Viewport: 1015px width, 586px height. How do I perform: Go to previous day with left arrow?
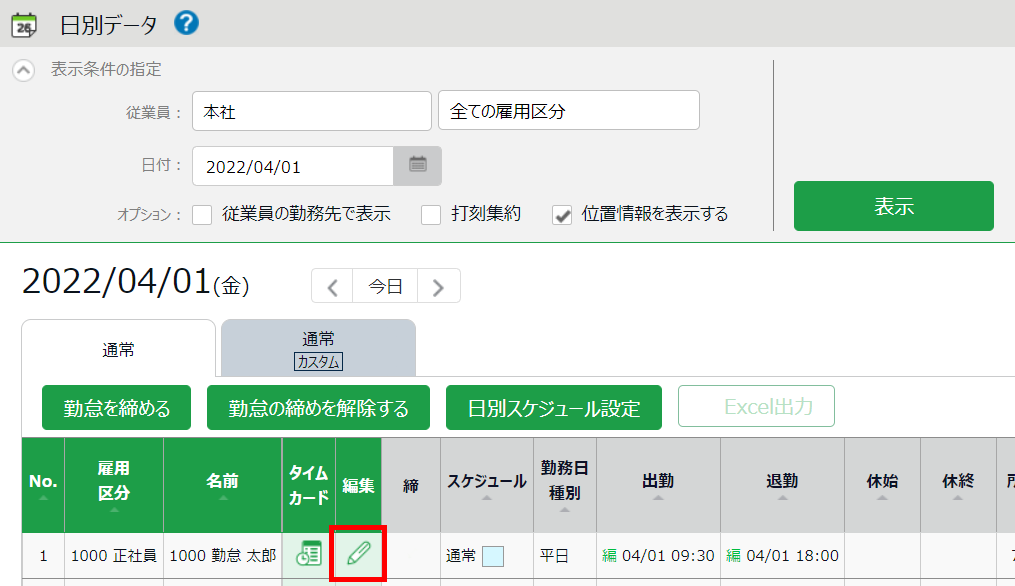click(333, 286)
